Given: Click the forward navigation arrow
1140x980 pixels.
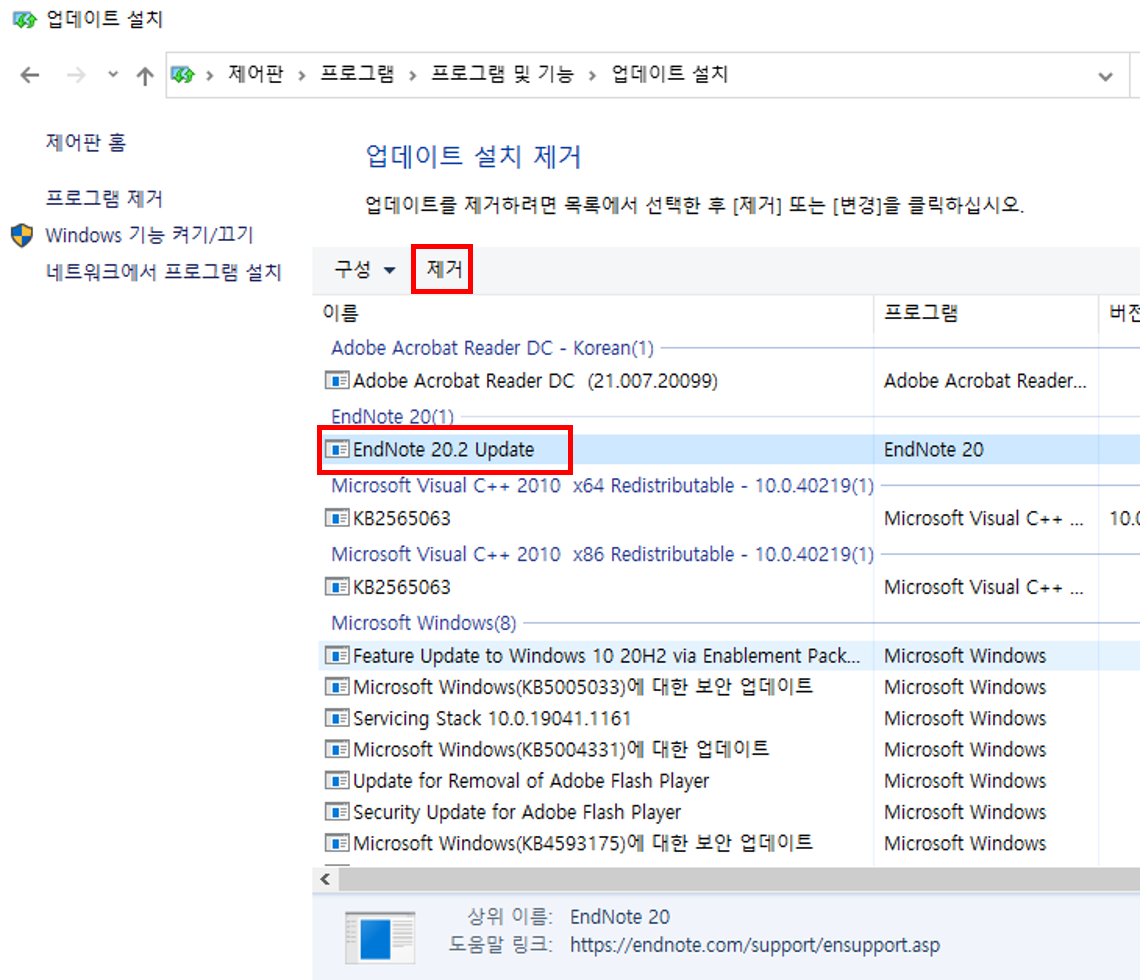Looking at the screenshot, I should click(x=76, y=75).
